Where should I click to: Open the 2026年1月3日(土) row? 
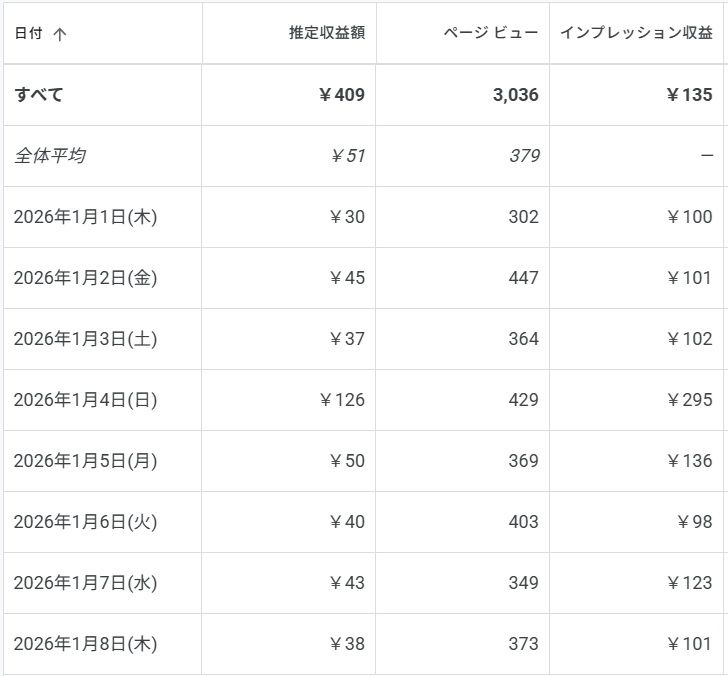pyautogui.click(x=364, y=339)
